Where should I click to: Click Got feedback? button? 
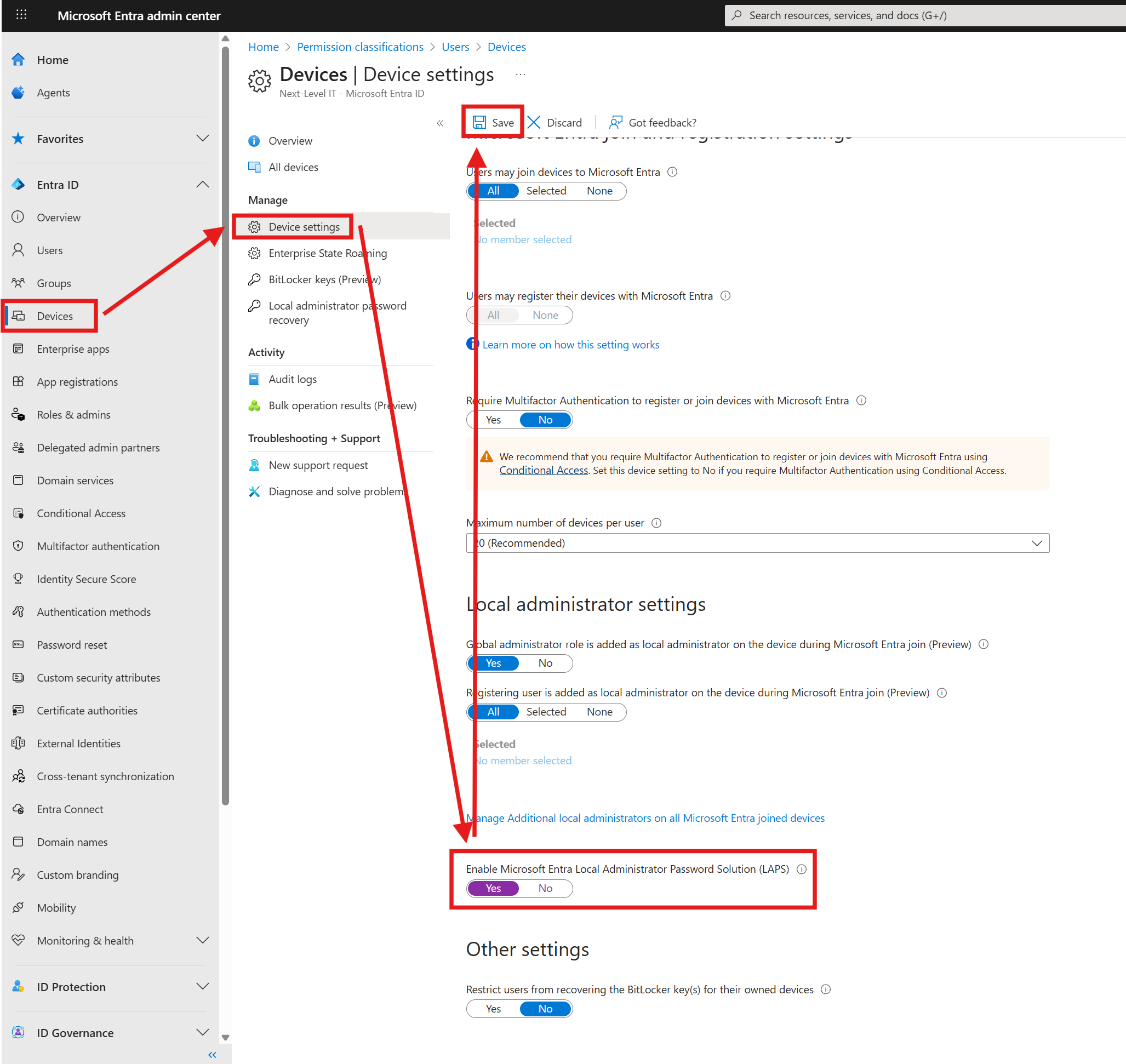point(653,123)
